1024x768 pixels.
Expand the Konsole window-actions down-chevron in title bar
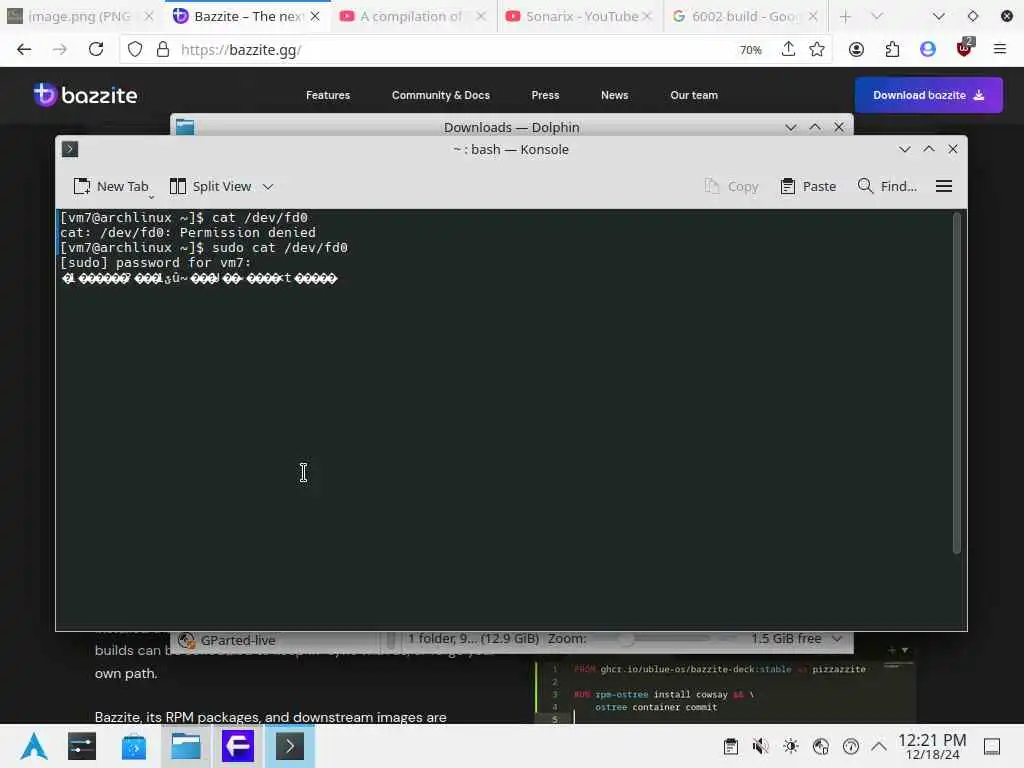904,150
